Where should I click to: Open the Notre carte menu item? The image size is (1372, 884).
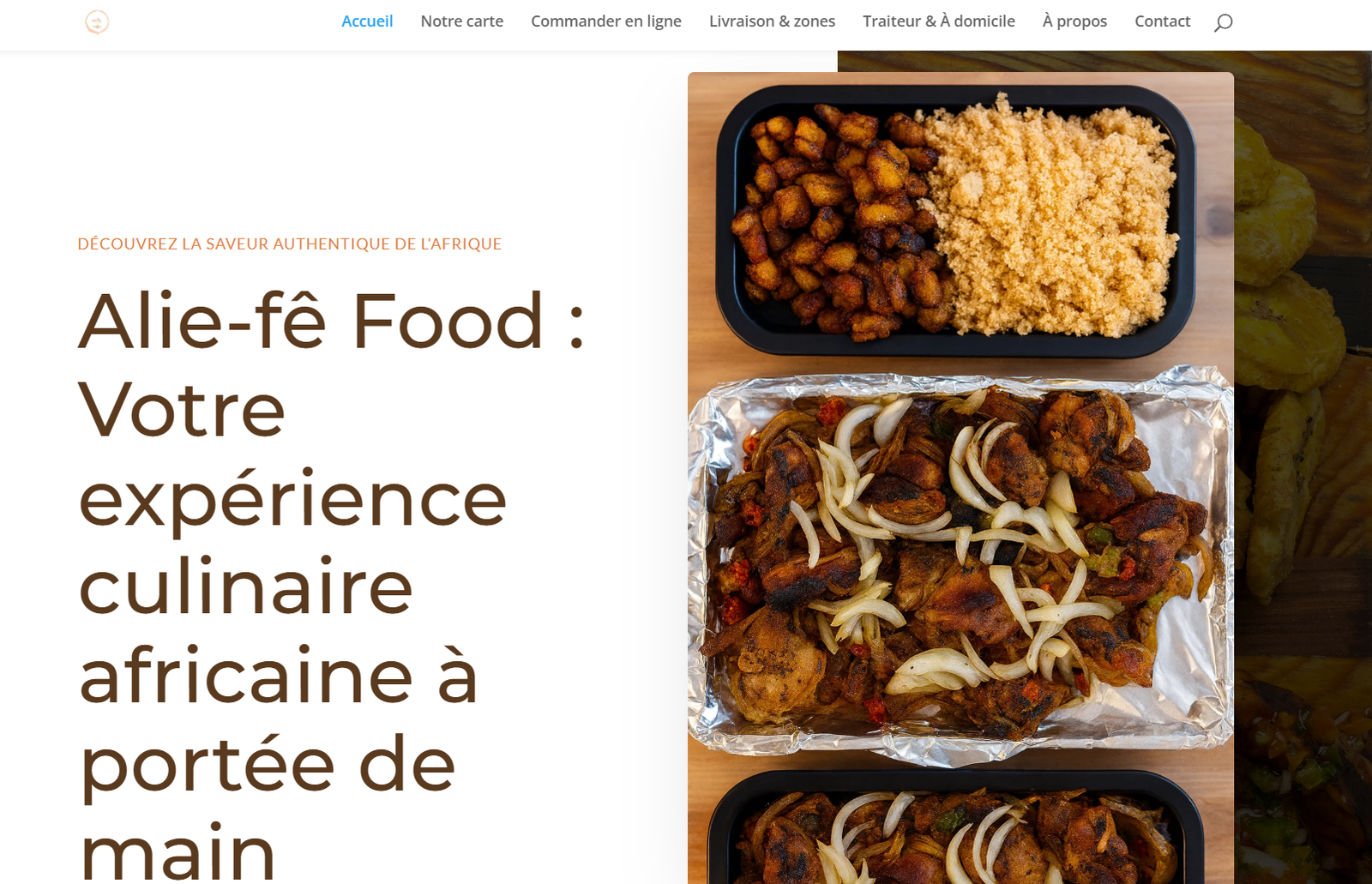coord(462,21)
